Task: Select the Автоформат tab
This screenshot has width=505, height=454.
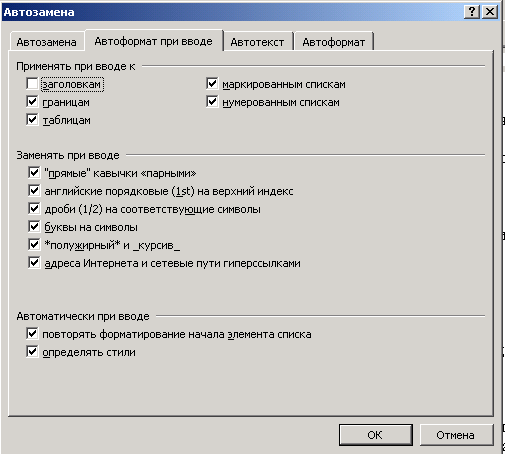Action: (333, 42)
